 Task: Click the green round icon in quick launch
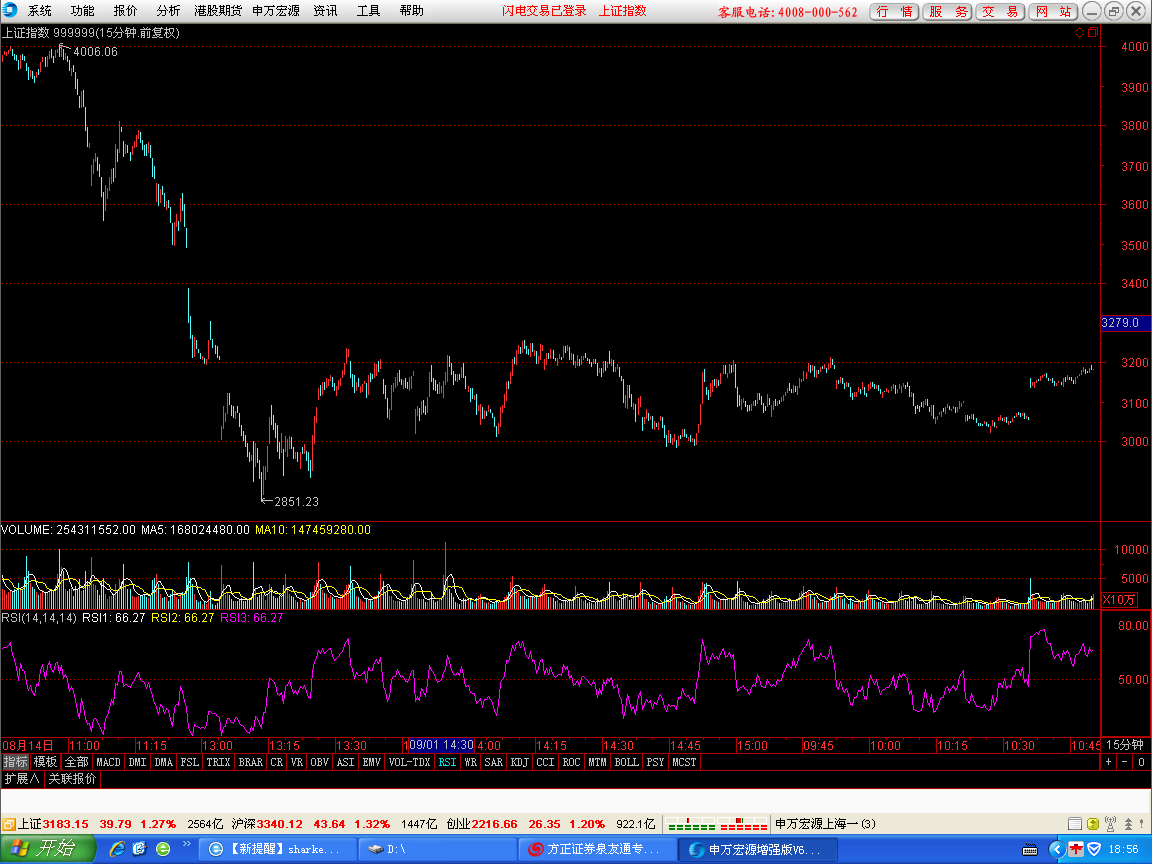click(163, 849)
